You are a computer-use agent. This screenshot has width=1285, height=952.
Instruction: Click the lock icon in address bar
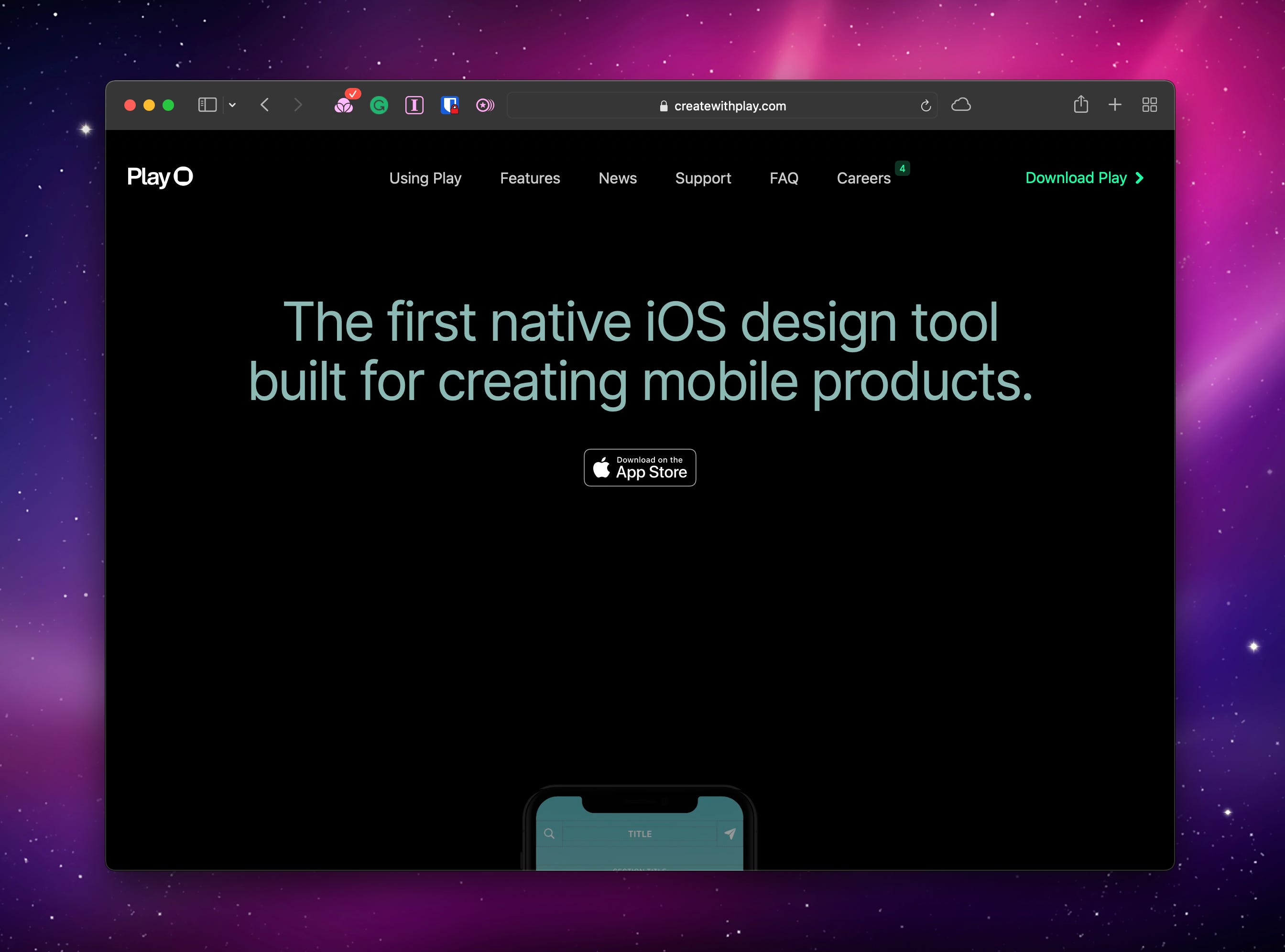point(664,106)
